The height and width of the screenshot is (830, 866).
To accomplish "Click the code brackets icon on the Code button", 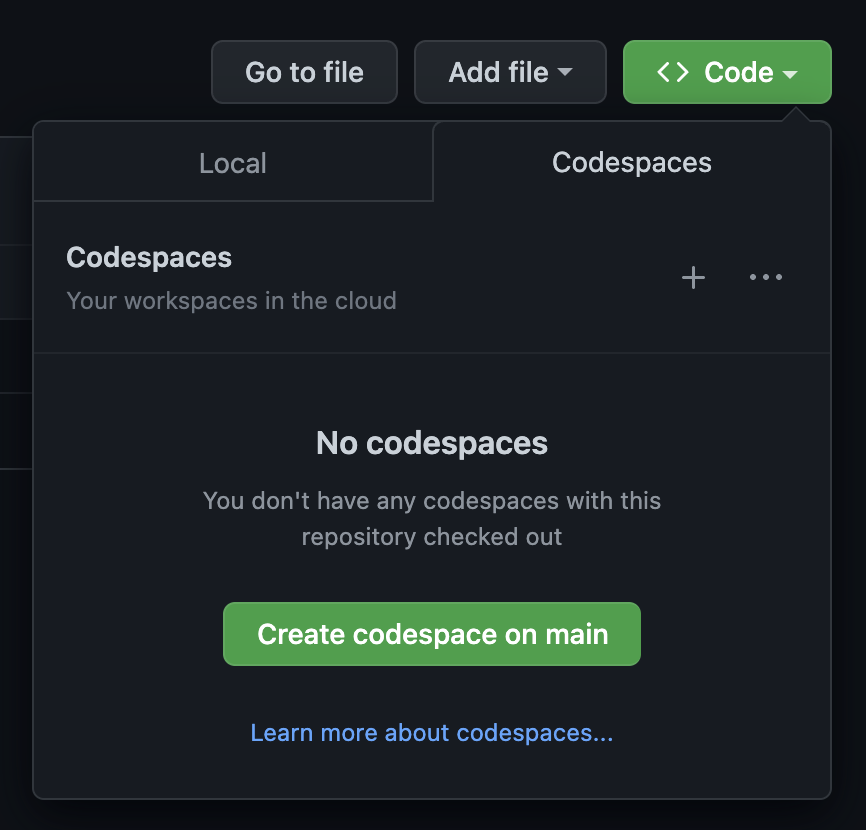I will click(674, 71).
